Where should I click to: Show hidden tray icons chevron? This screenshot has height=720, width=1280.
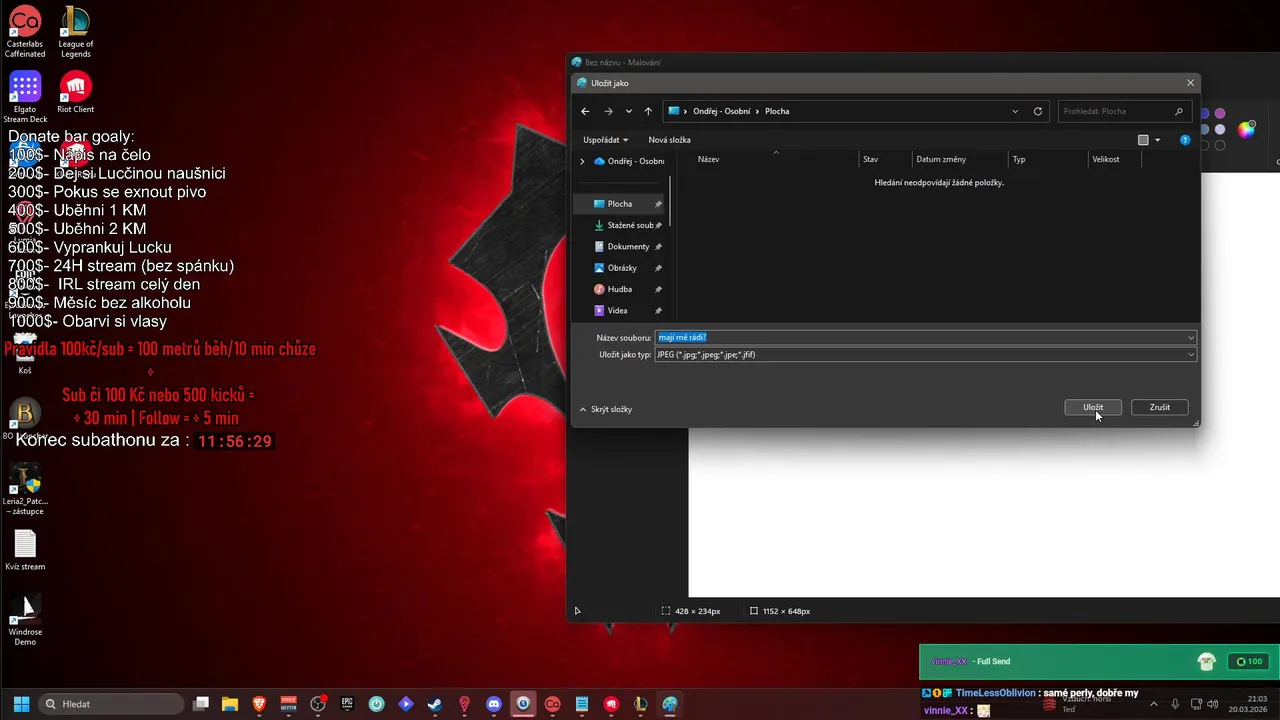tap(1156, 704)
